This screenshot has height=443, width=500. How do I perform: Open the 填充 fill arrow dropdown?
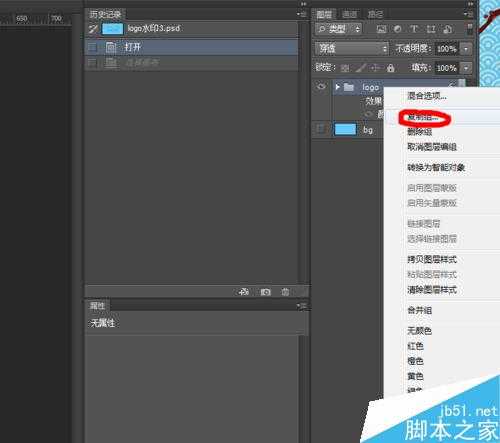pos(466,68)
